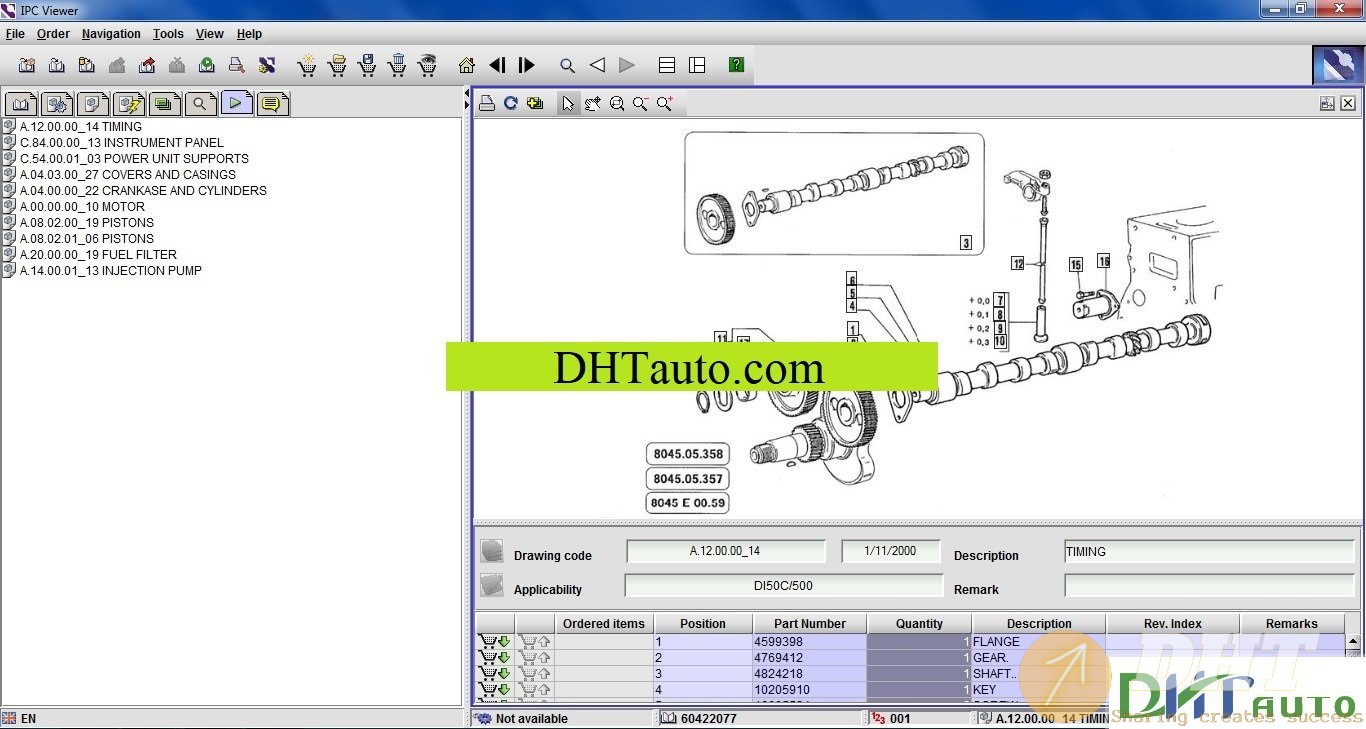Screen dimensions: 1366x729
Task: Click the view order cart with eye icon
Action: click(x=427, y=65)
